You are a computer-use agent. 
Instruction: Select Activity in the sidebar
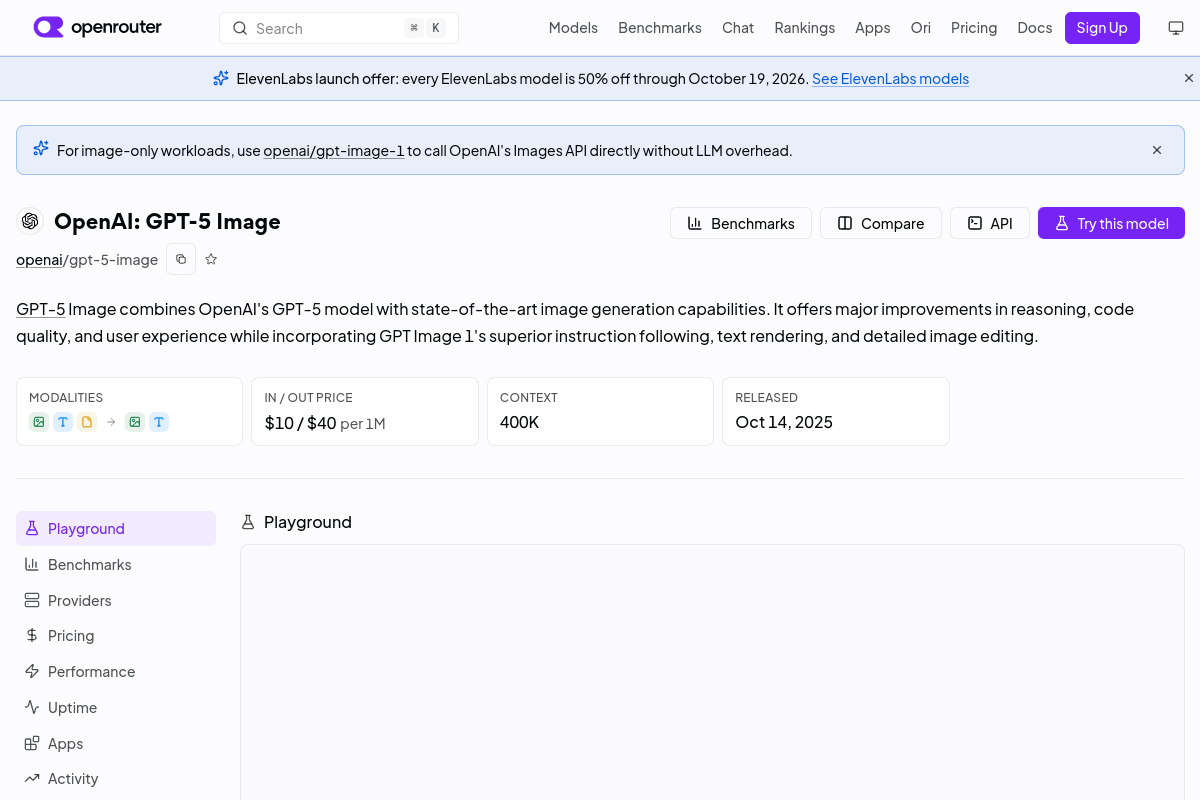[116, 778]
